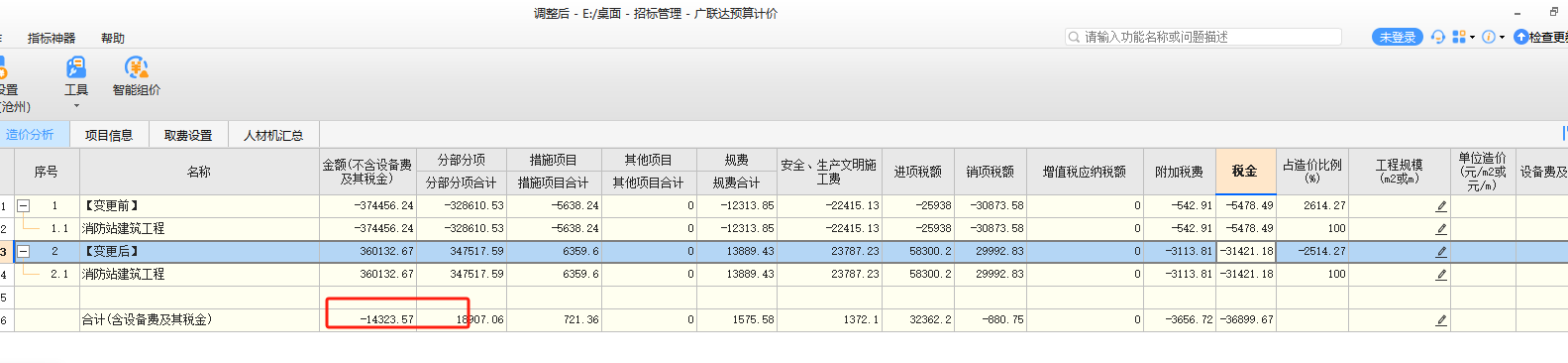1568x363 pixels.
Task: Select the 消防站建筑工程 cell in row 1.1
Action: coord(199,229)
